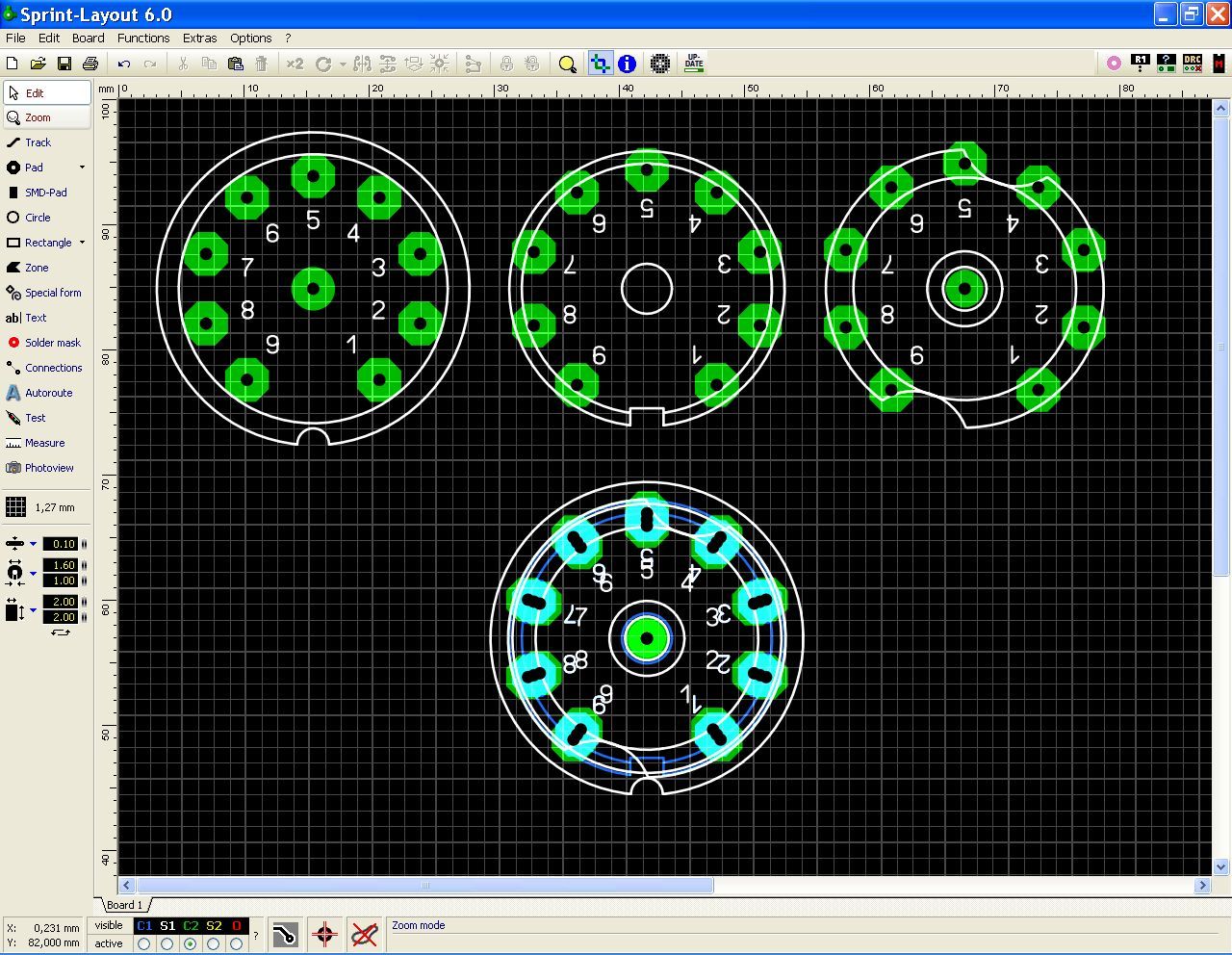
Task: Select the Track tool
Action: 46,142
